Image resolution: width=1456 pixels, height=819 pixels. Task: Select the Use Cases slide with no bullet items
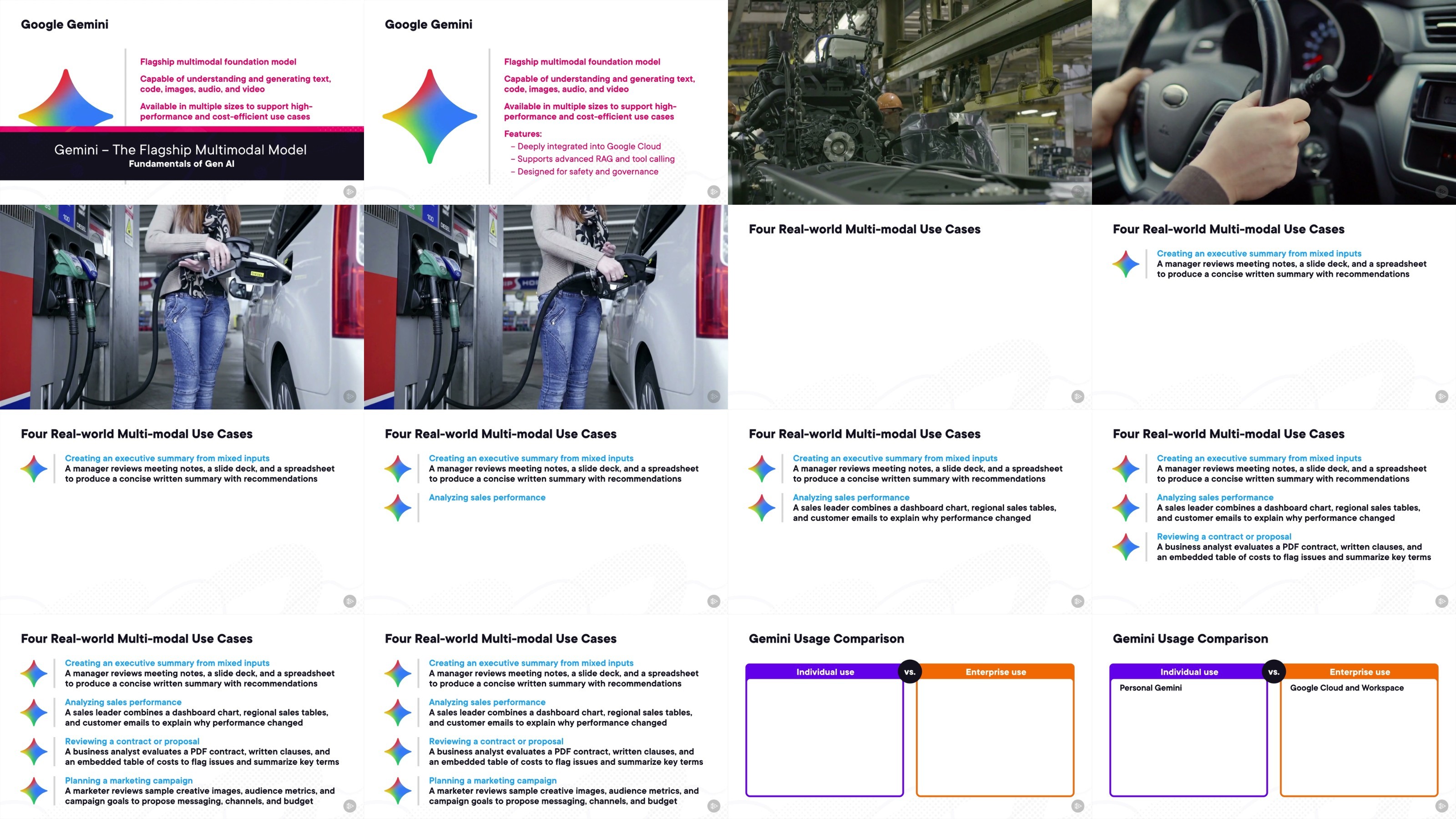click(910, 307)
